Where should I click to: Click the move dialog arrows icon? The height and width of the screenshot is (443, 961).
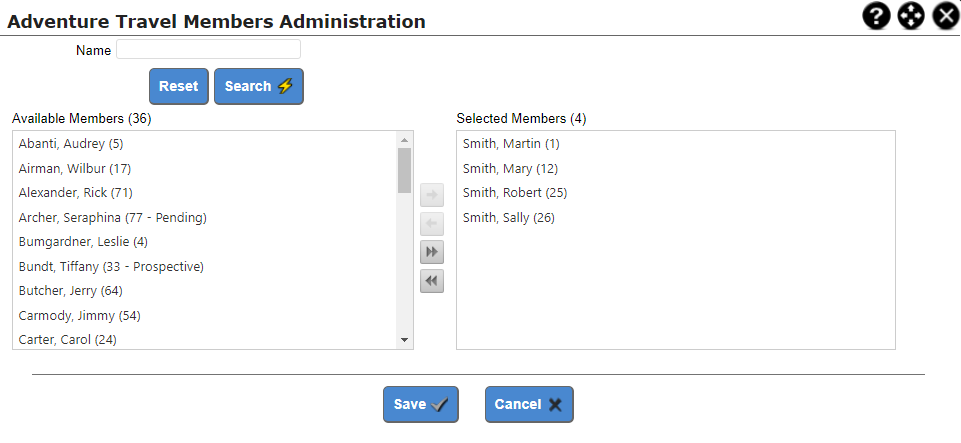[911, 16]
